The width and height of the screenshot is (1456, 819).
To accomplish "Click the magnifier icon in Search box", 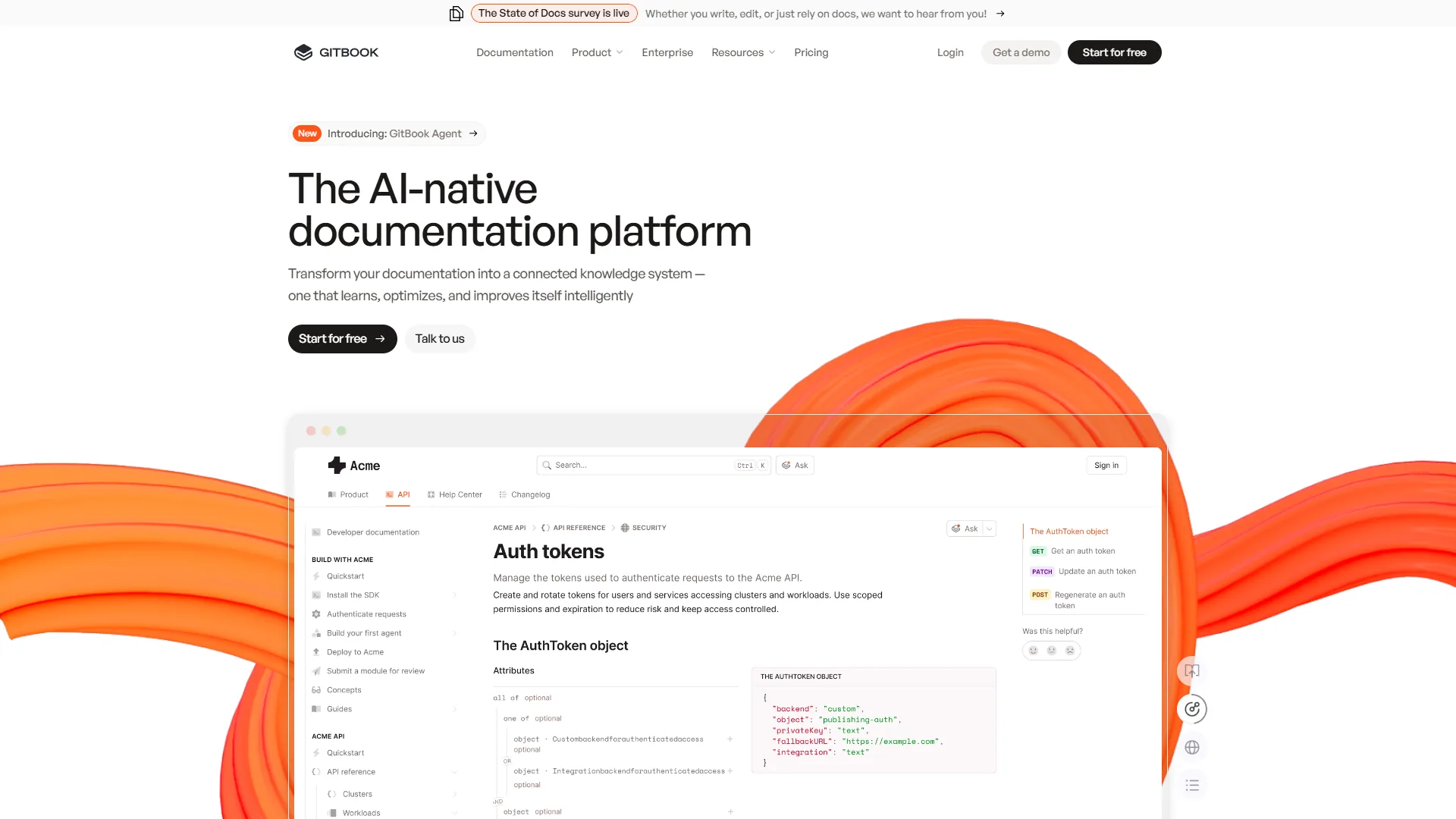I will [547, 466].
